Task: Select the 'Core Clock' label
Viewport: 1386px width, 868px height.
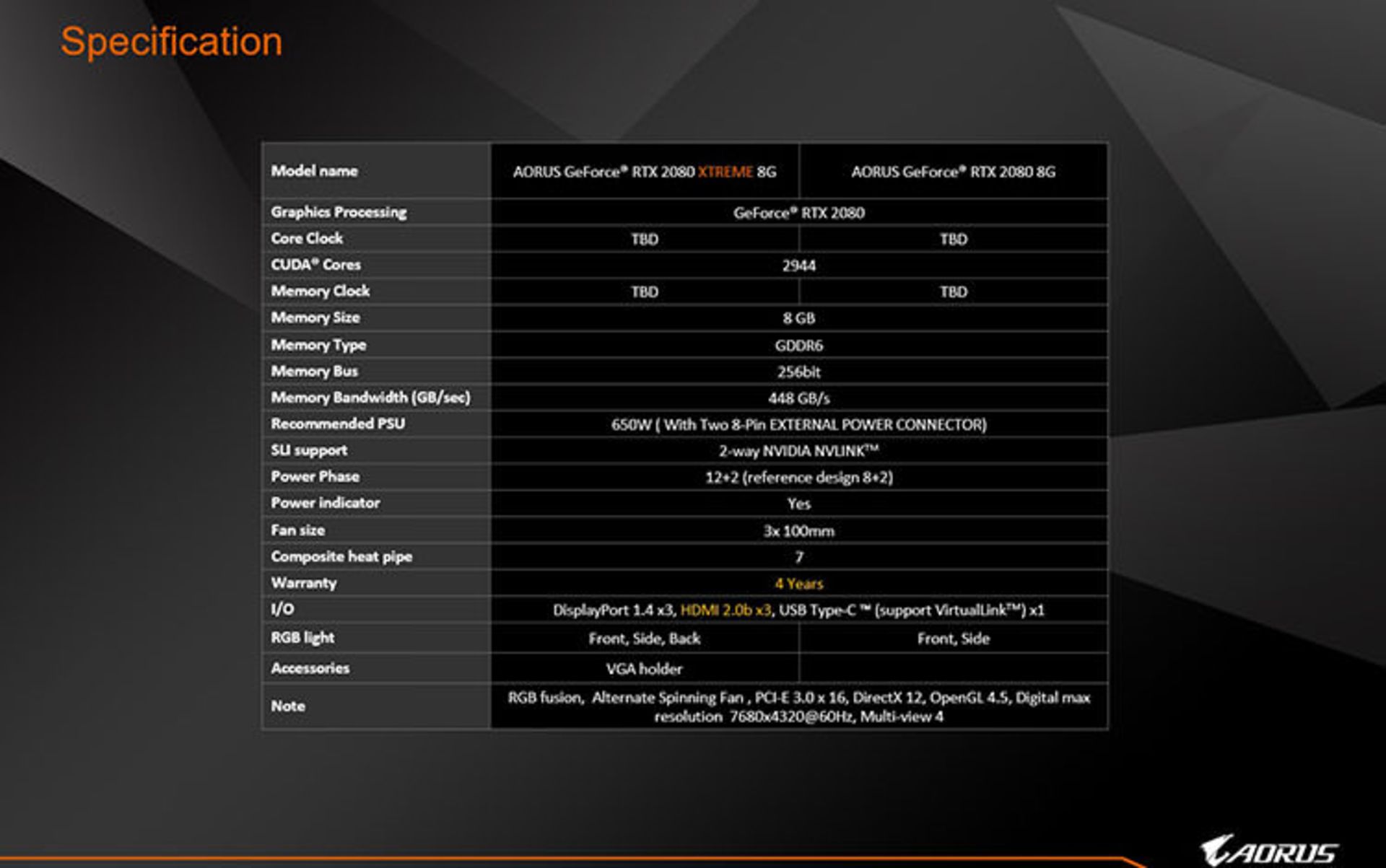Action: coord(307,238)
